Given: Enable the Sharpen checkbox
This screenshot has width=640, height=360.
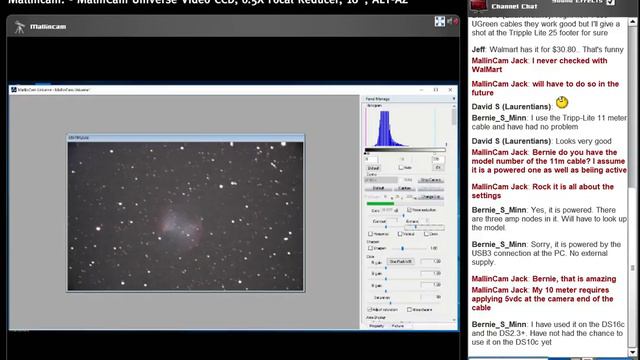Looking at the screenshot, I should 371,248.
